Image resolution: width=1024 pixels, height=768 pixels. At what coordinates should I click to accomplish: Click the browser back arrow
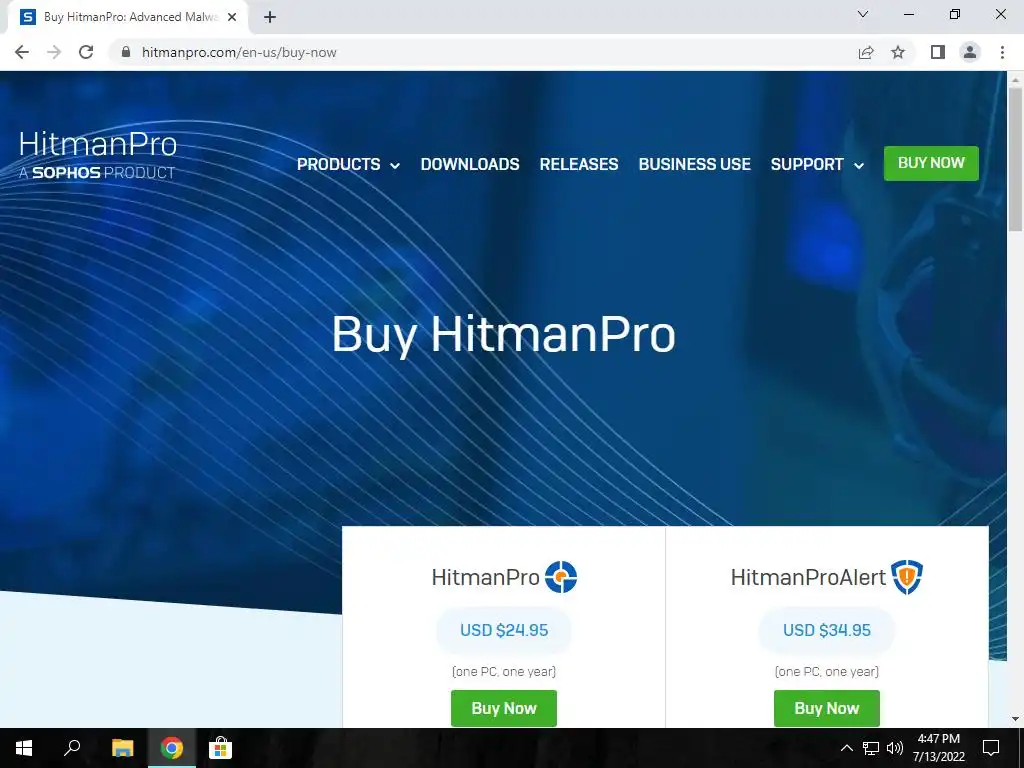coord(22,52)
